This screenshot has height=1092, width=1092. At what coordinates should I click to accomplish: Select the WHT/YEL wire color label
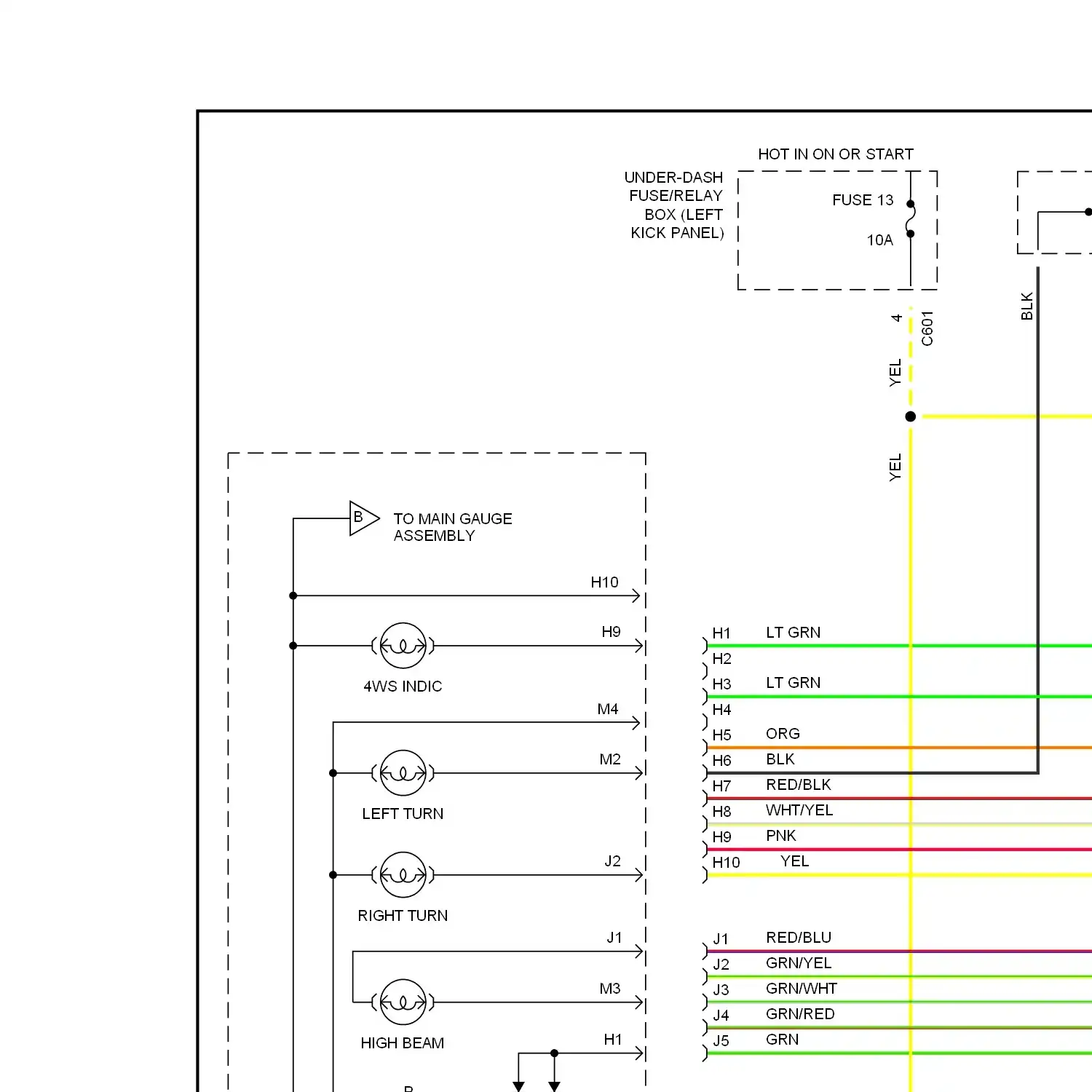pos(799,810)
